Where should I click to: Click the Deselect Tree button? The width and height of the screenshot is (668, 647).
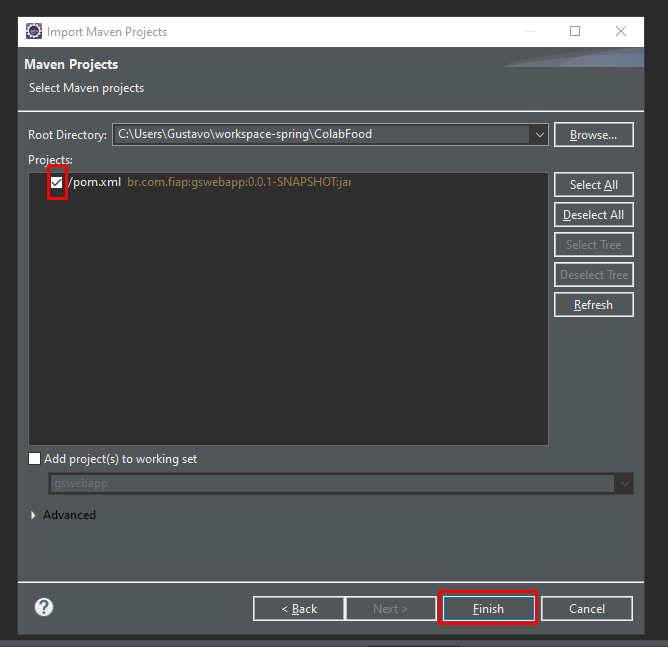click(593, 275)
